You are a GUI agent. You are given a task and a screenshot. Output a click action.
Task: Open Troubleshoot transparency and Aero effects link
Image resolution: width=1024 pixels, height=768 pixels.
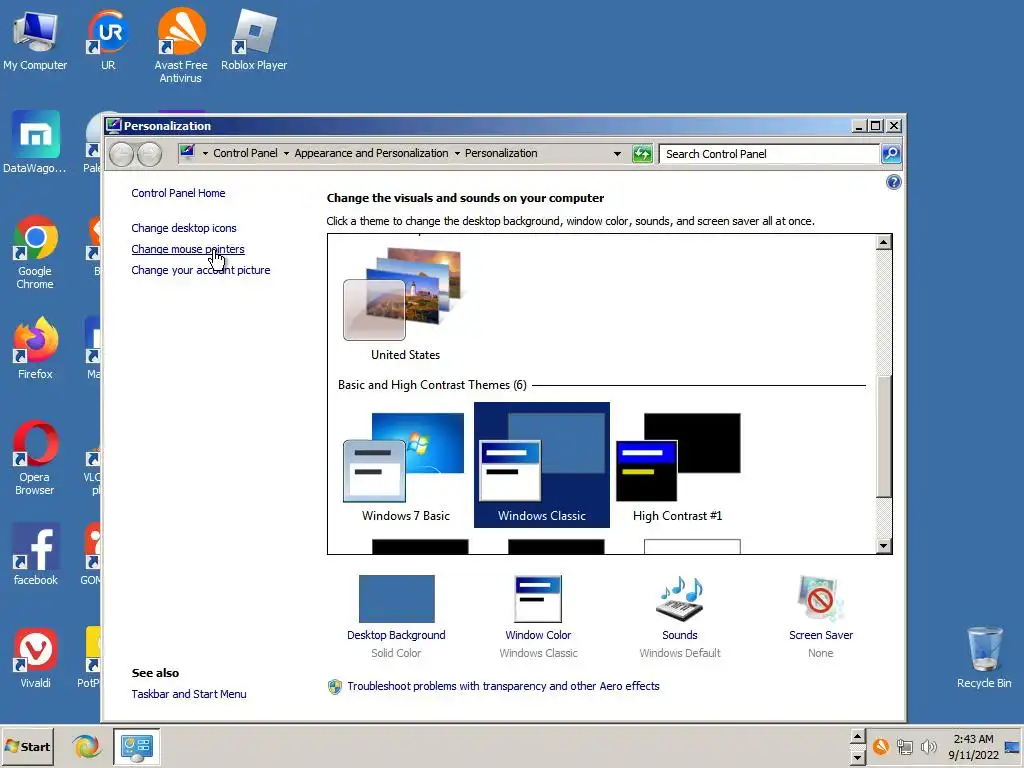(x=503, y=686)
